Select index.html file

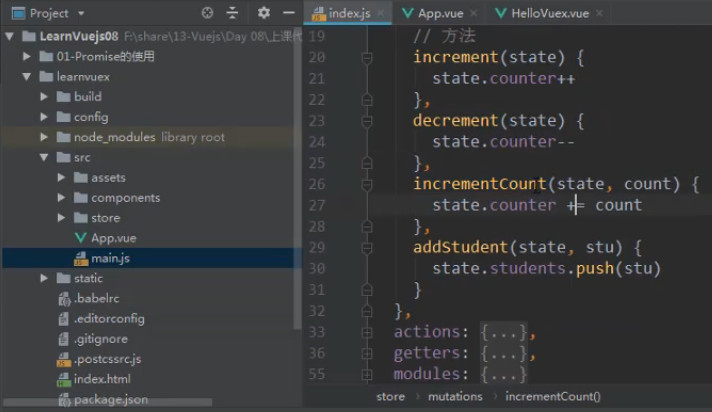[102, 379]
